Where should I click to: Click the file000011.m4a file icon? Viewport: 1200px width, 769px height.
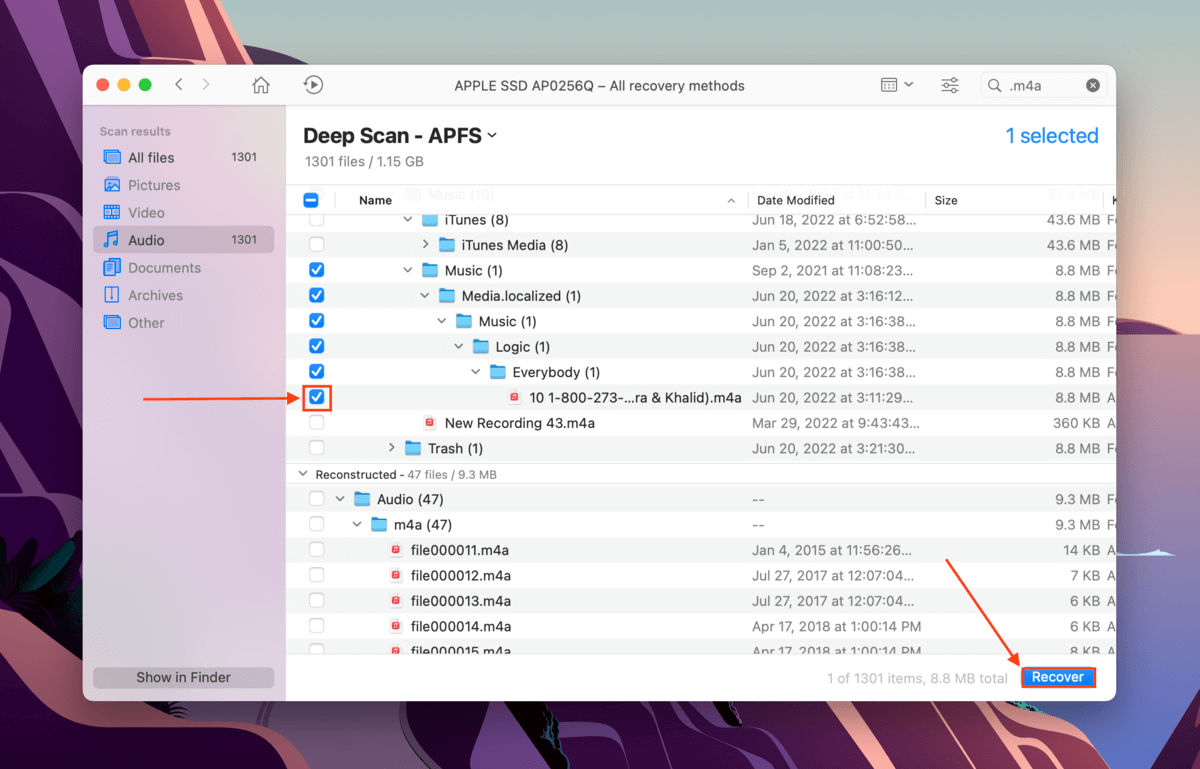click(396, 550)
